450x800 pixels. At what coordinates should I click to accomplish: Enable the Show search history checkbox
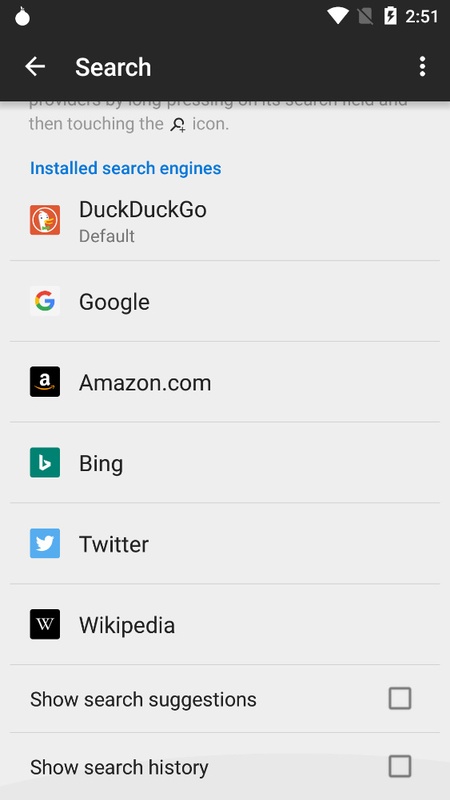click(399, 766)
